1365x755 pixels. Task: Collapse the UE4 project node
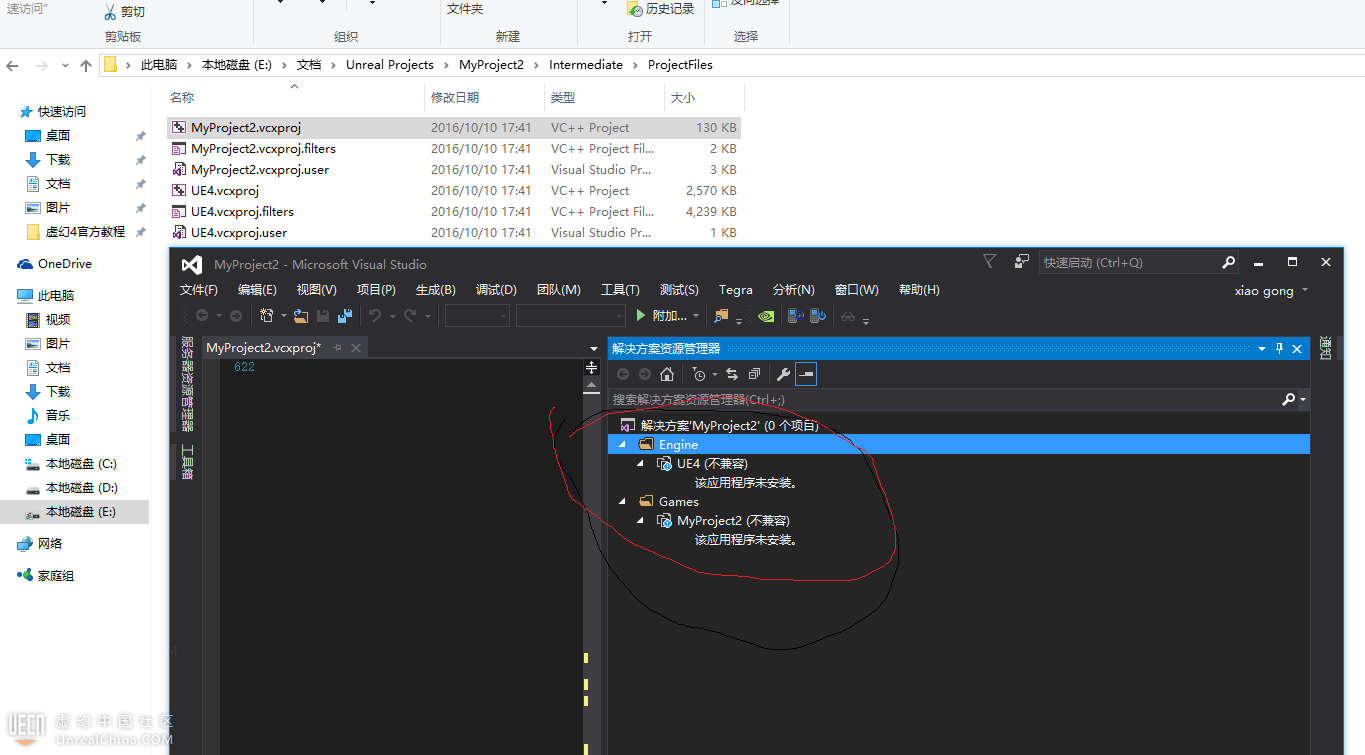coord(640,463)
